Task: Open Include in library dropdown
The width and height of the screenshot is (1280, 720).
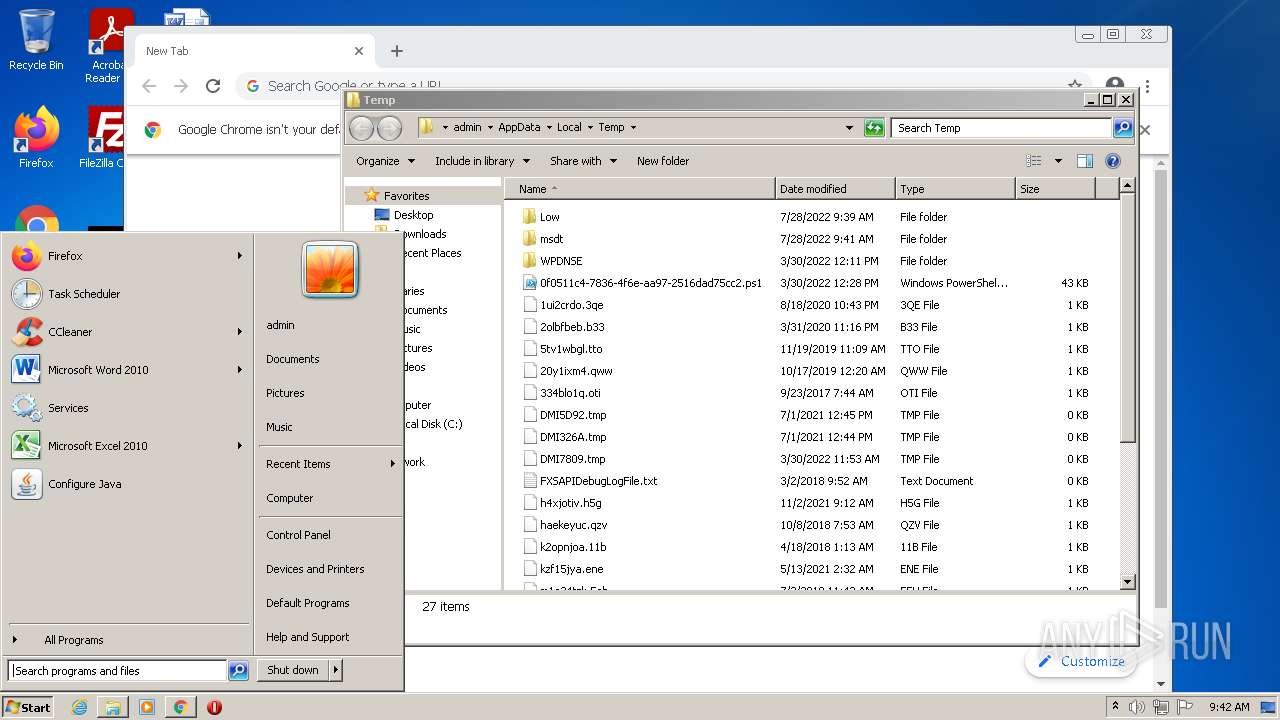Action: coord(482,161)
